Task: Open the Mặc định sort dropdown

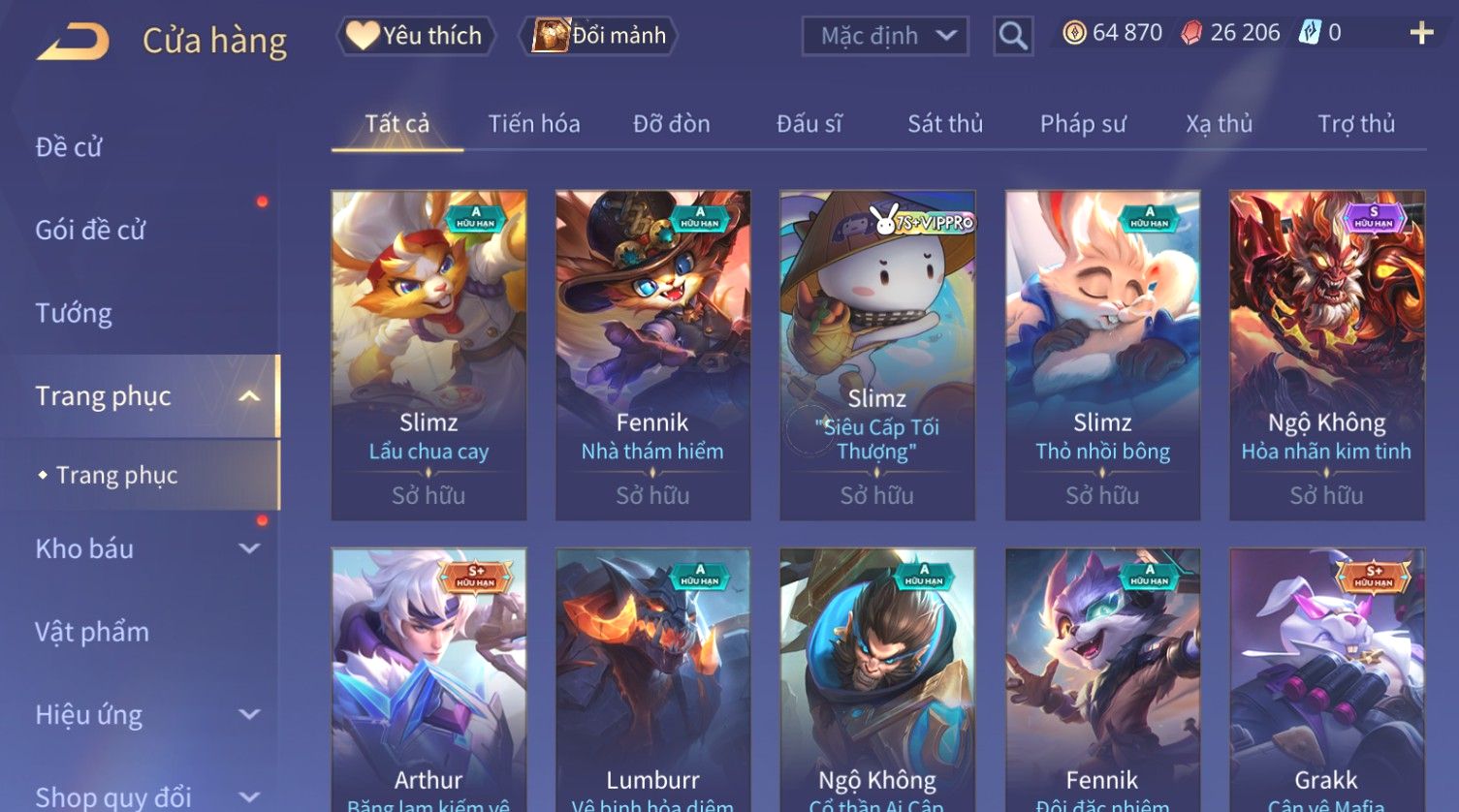Action: pos(885,36)
